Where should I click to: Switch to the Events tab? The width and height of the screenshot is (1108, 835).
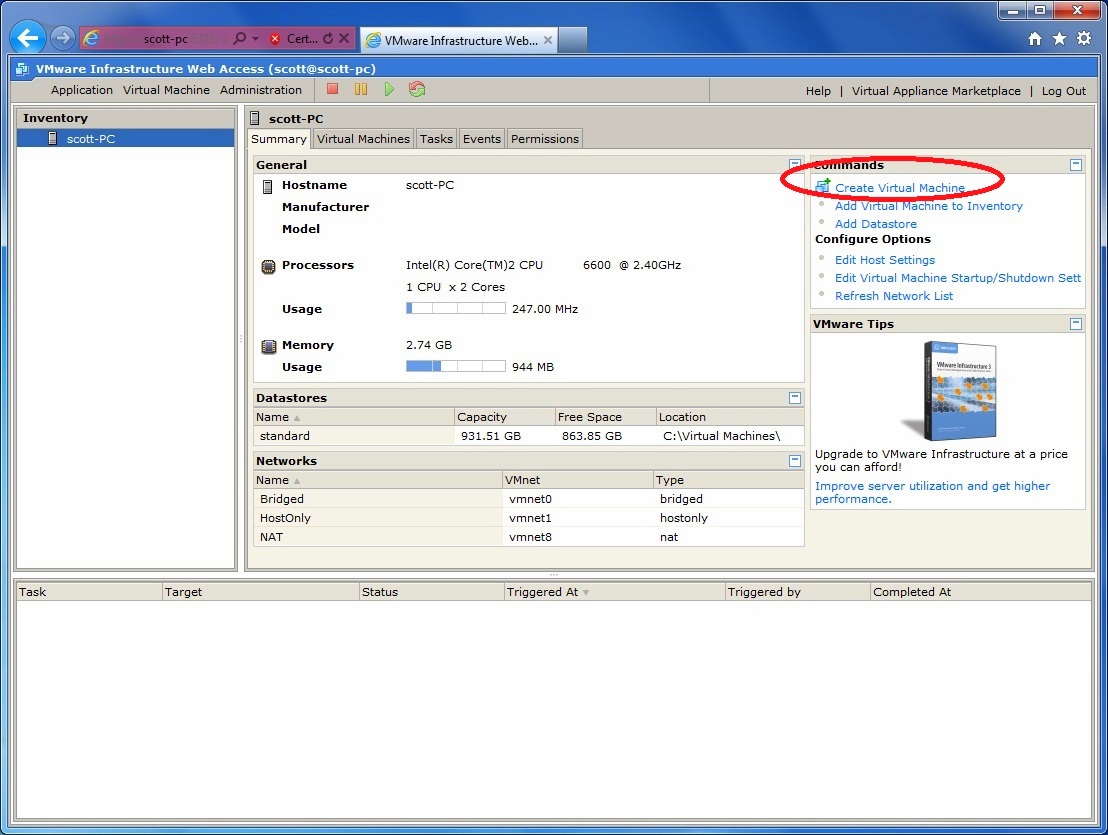pos(482,139)
